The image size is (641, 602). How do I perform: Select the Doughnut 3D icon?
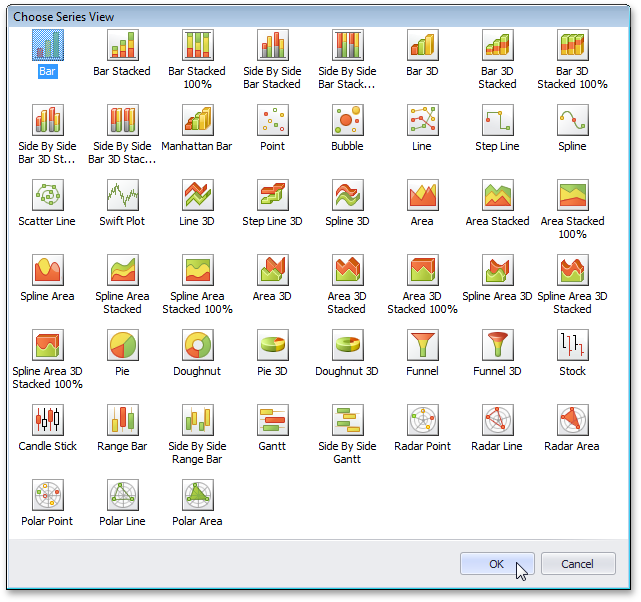(347, 345)
